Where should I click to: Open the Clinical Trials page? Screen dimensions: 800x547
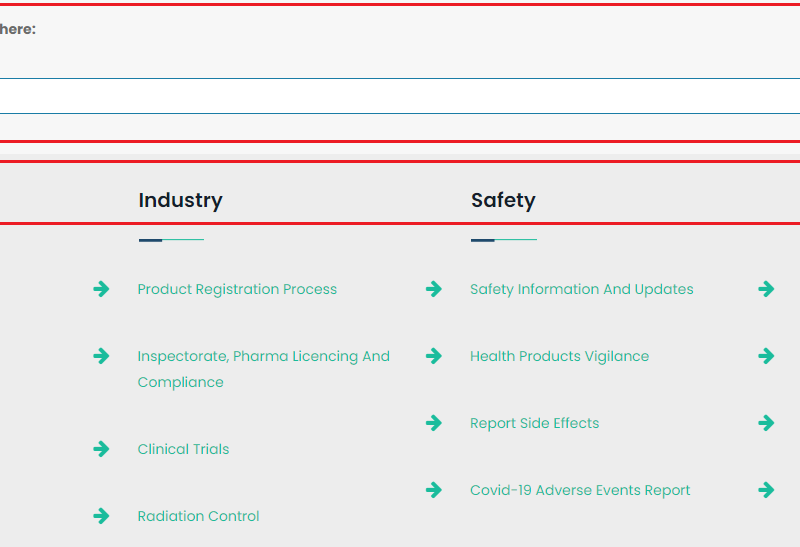[183, 449]
